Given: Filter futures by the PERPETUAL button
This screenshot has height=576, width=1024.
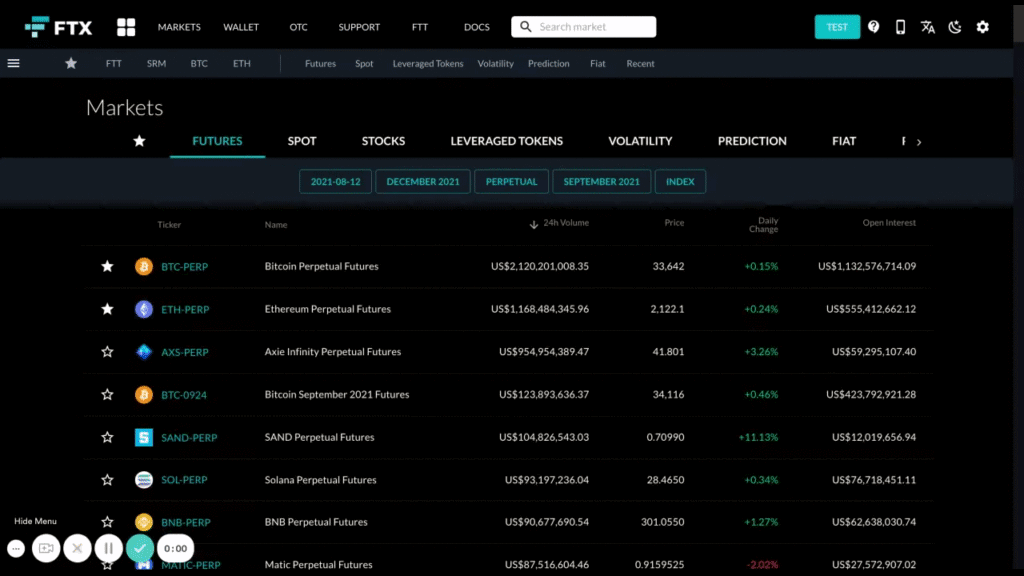Looking at the screenshot, I should pos(511,182).
